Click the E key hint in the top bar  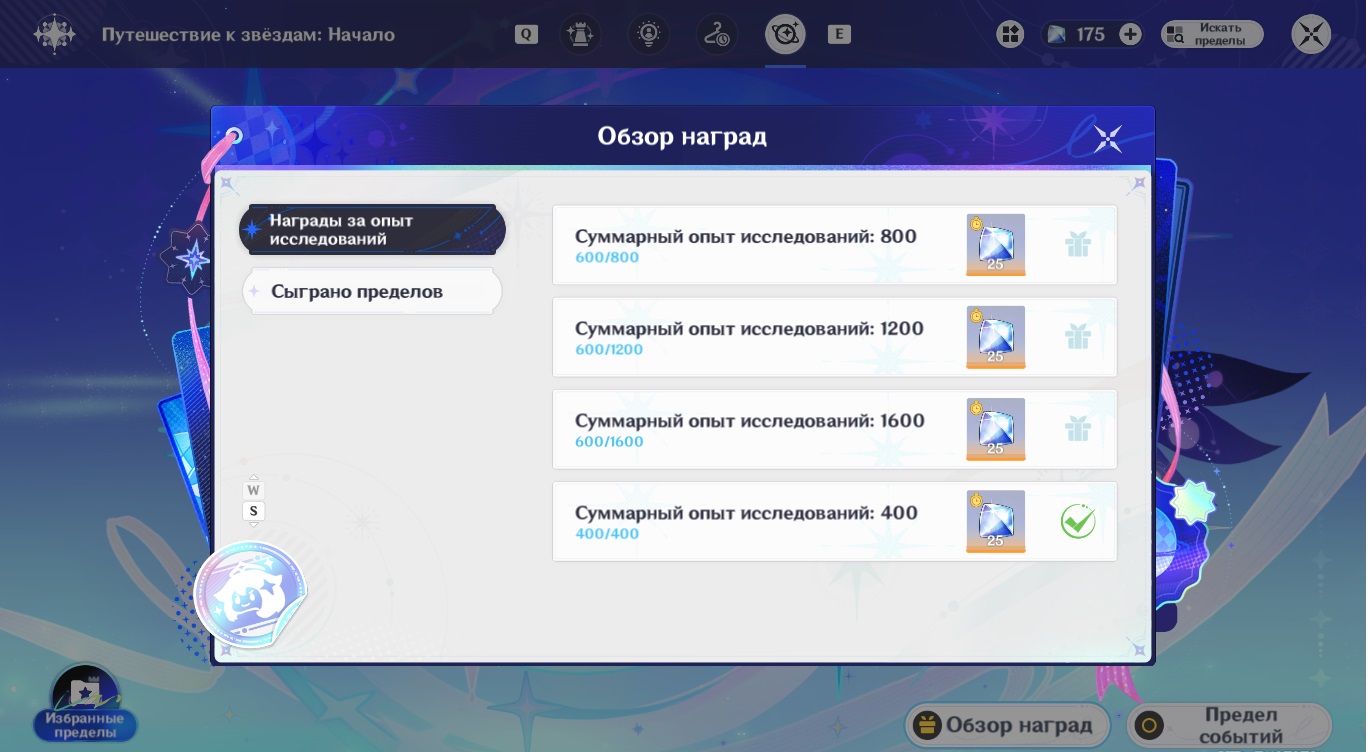(839, 35)
